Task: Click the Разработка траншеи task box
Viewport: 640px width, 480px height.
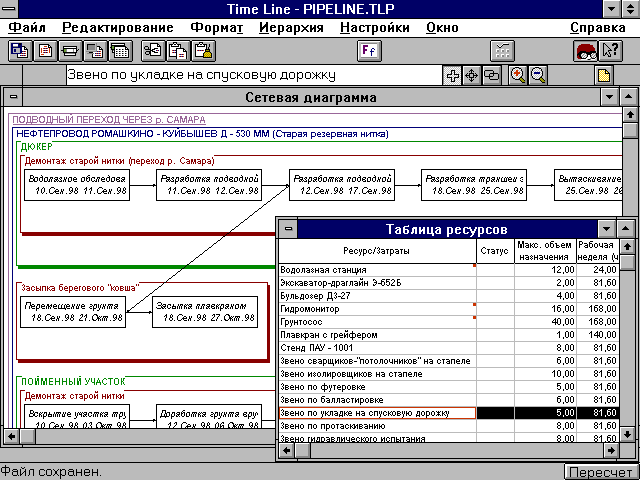Action: pos(473,185)
